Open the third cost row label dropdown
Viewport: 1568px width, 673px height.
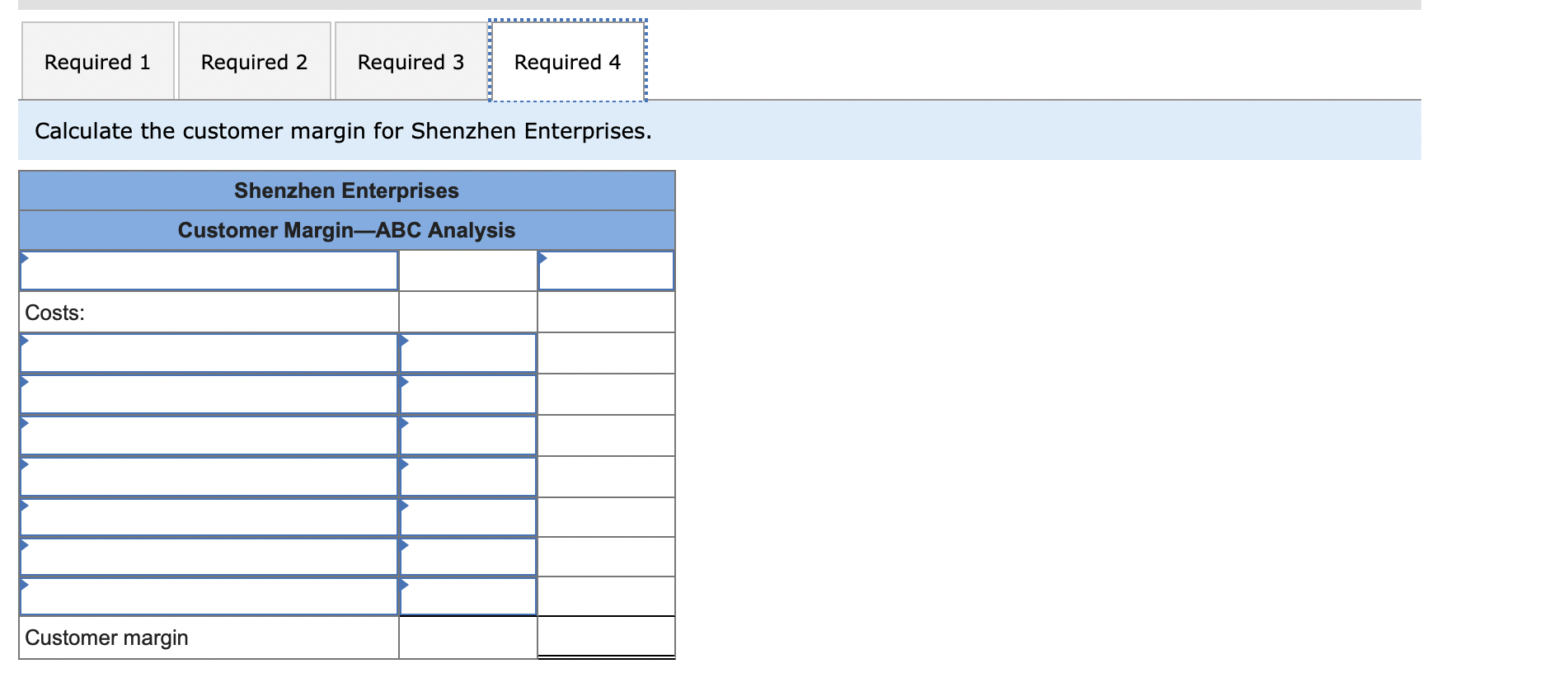(x=209, y=435)
